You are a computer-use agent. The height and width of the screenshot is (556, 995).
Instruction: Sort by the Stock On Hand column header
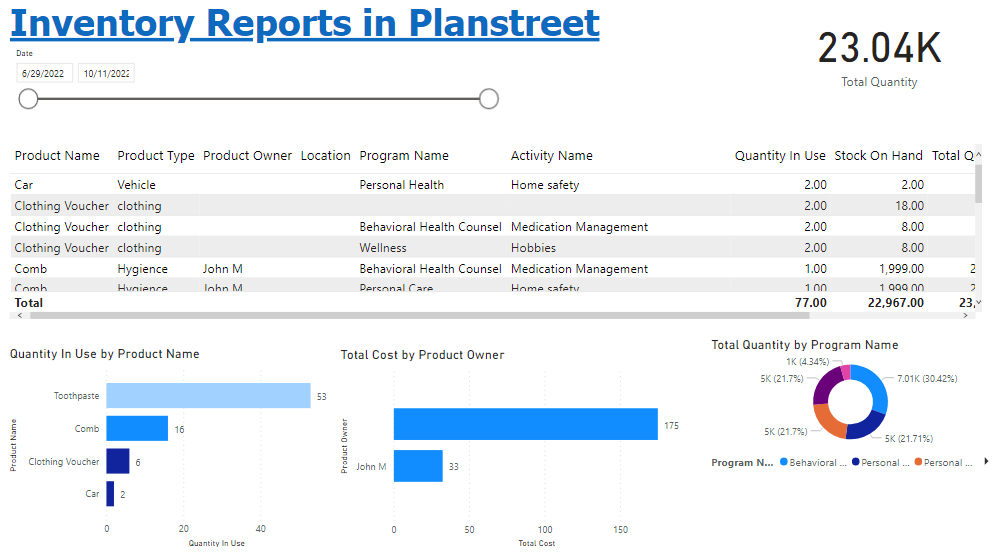pyautogui.click(x=878, y=156)
